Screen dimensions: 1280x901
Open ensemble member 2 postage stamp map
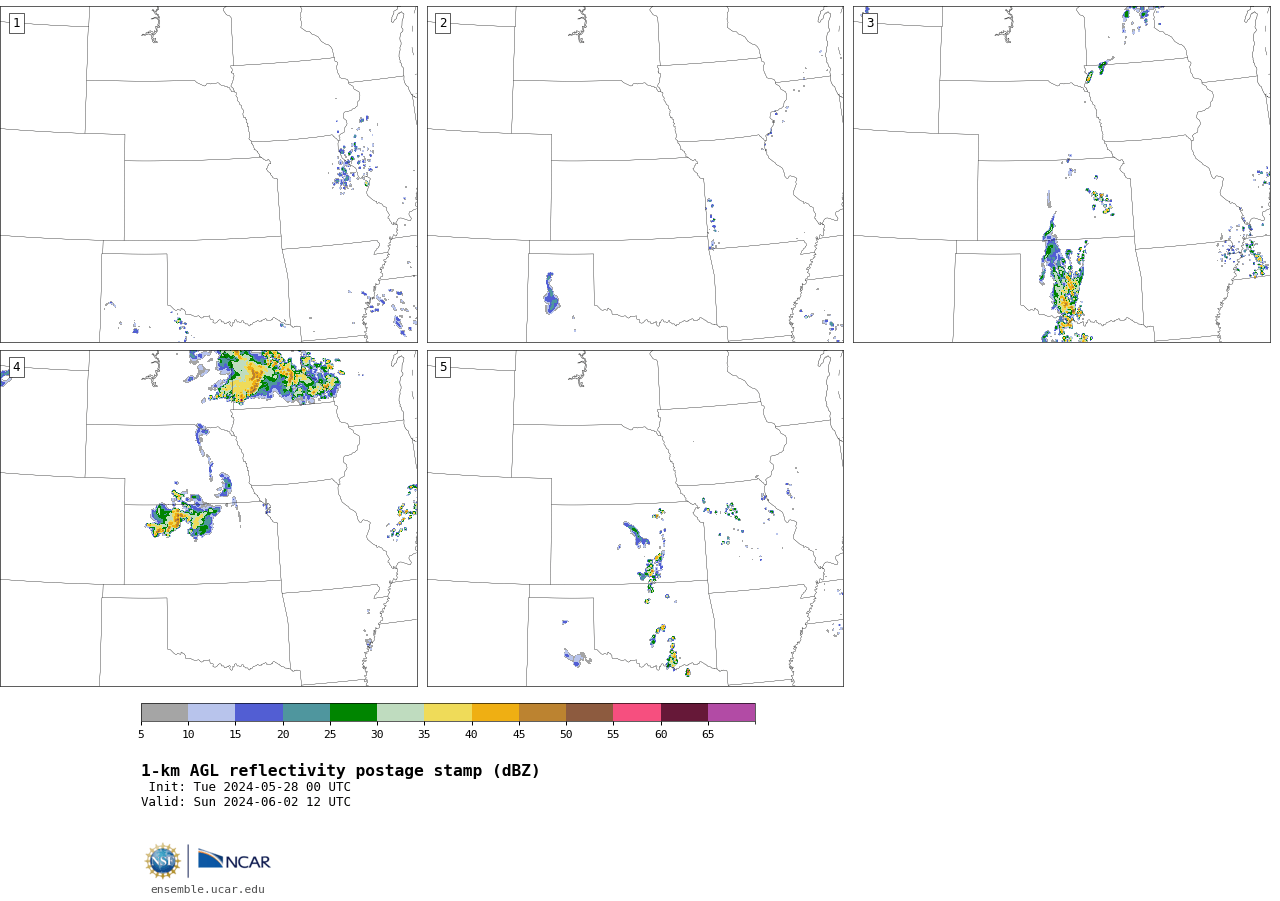point(635,174)
